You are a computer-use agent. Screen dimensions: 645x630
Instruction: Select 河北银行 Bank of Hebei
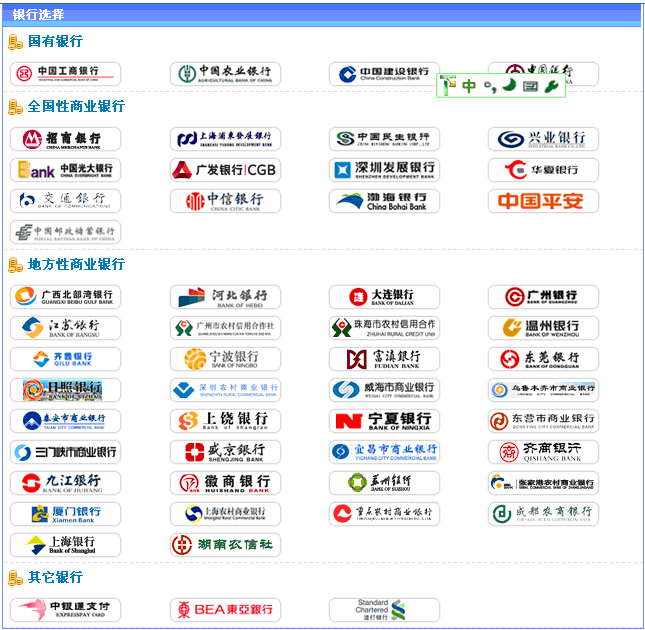(225, 297)
